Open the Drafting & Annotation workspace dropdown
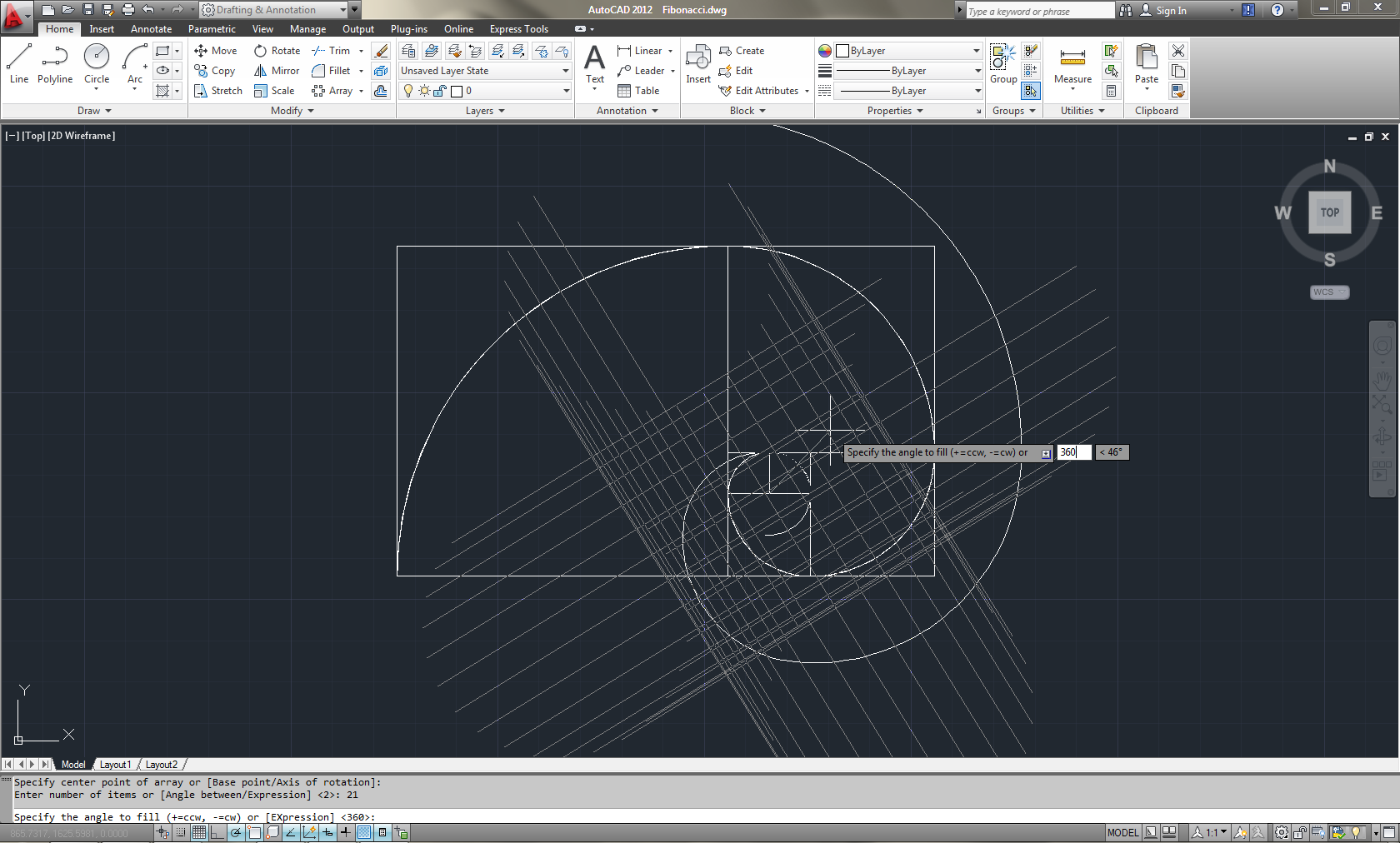1400x843 pixels. coord(342,10)
